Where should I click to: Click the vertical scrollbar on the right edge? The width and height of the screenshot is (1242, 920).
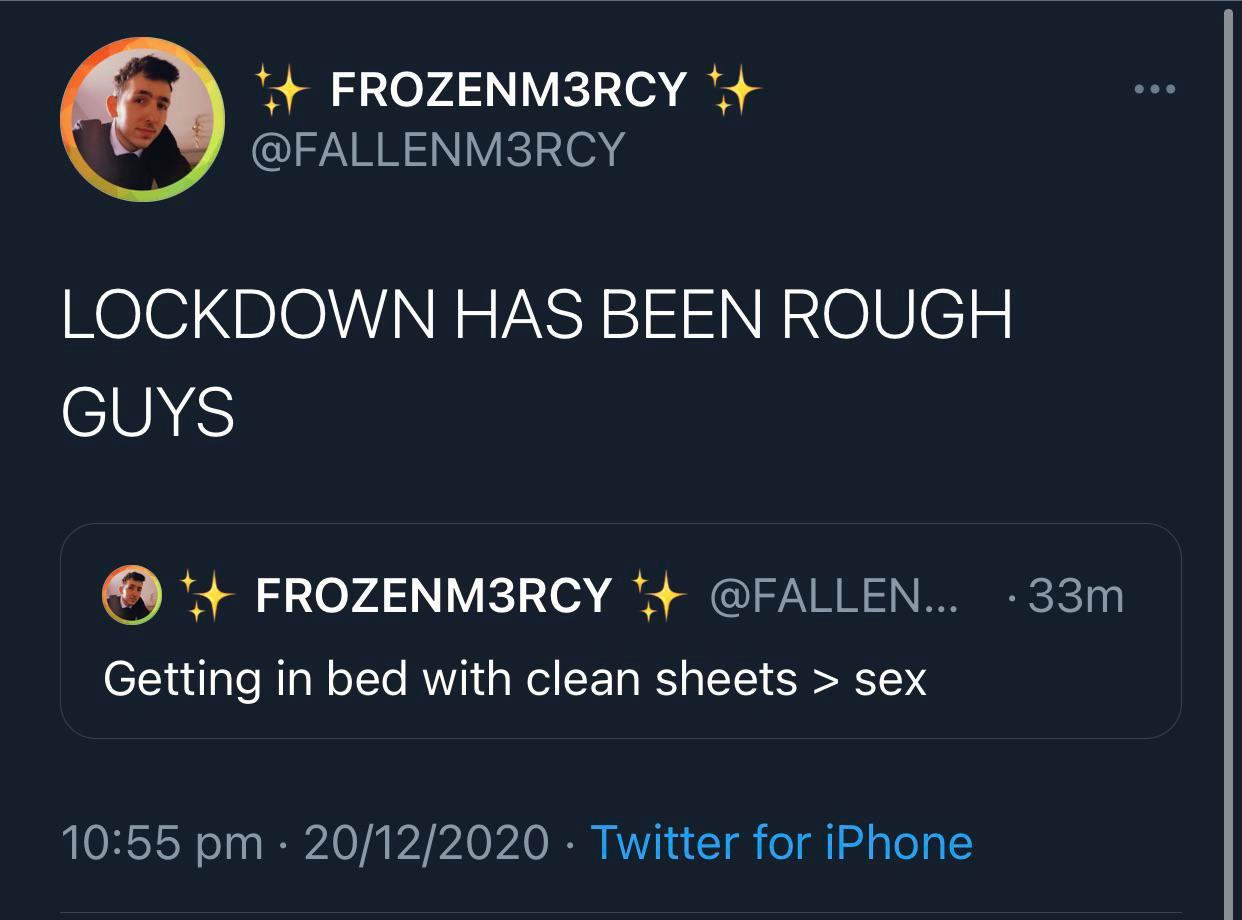(x=1229, y=460)
